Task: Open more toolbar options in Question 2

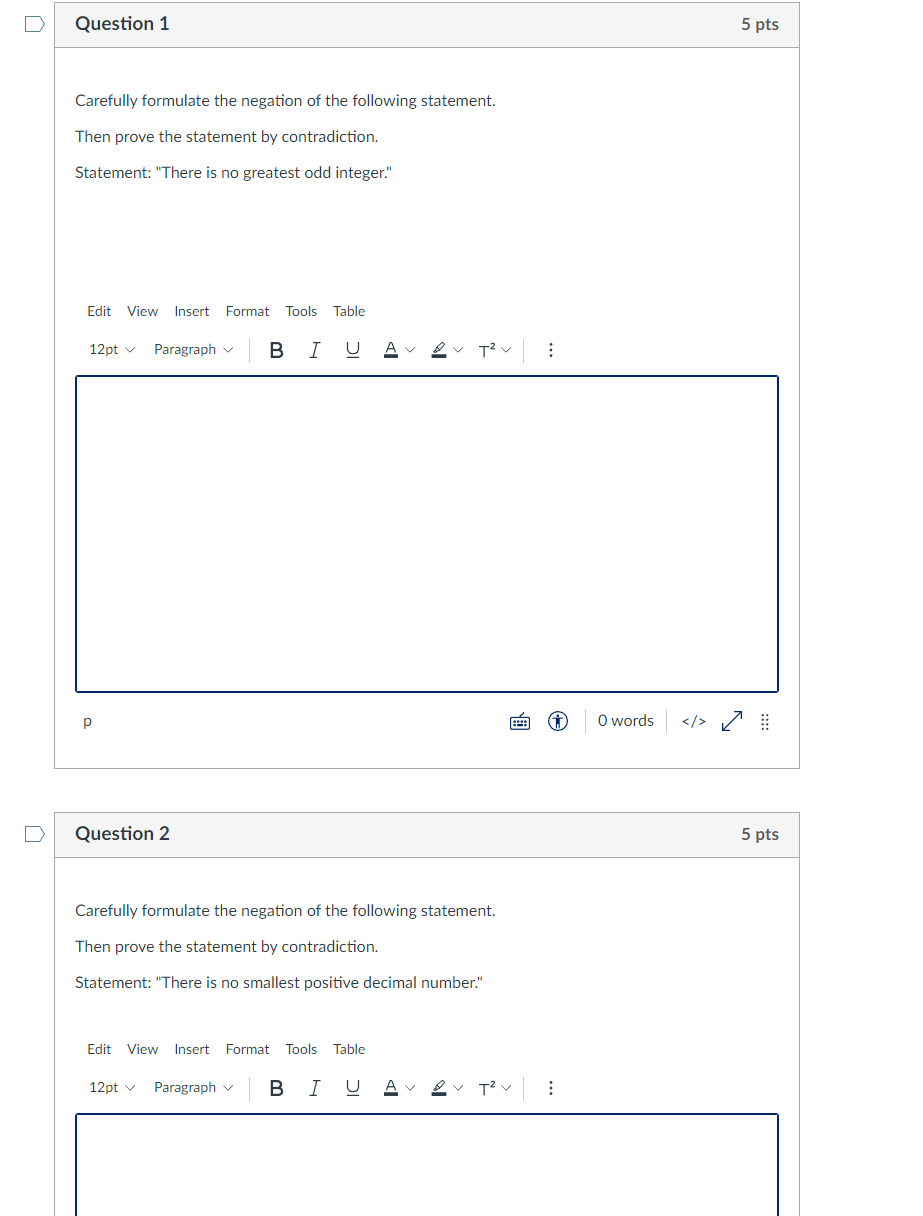Action: pyautogui.click(x=551, y=1088)
